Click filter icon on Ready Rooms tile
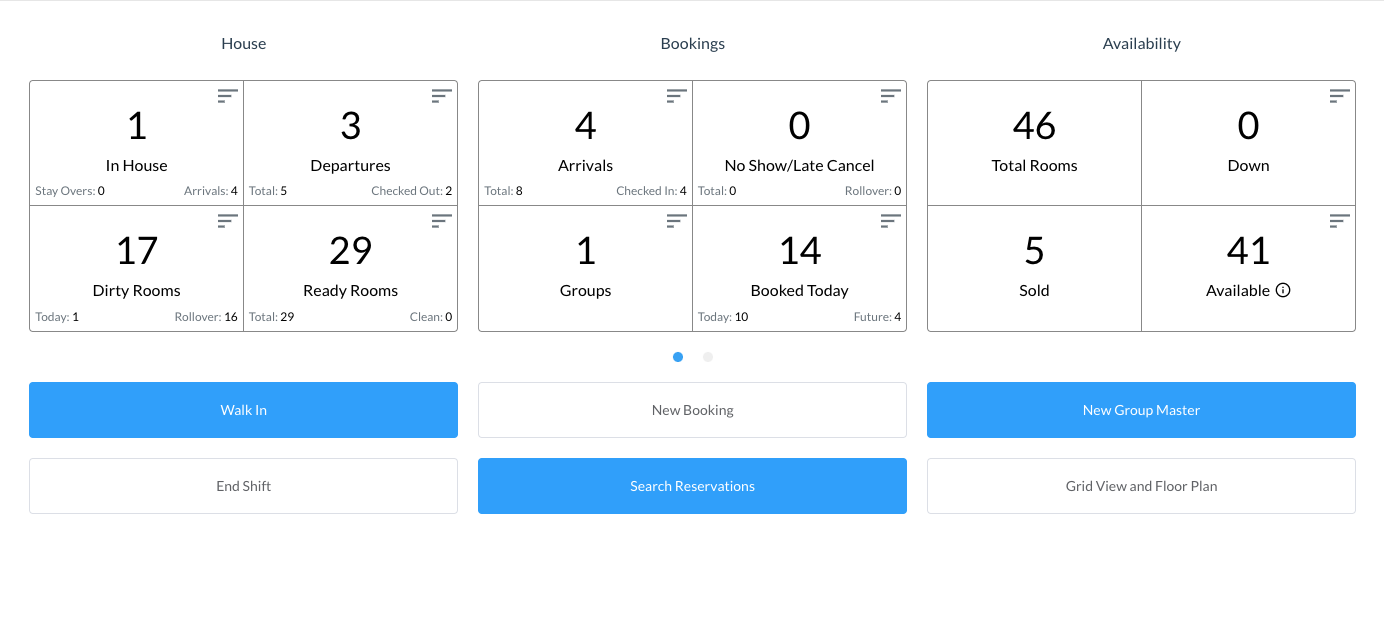 [442, 221]
